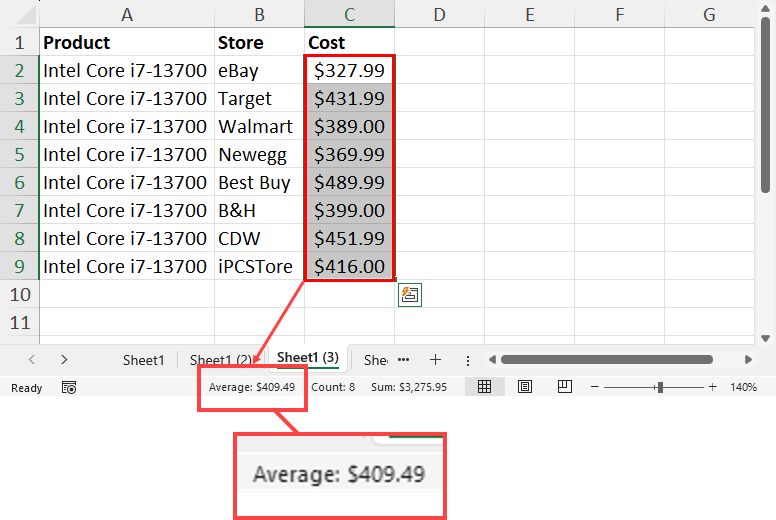Click the Best Buy store cell
This screenshot has width=776, height=520.
coord(259,183)
